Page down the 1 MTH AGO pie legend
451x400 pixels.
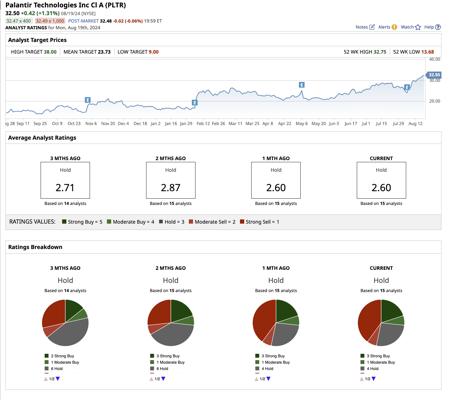tap(269, 379)
